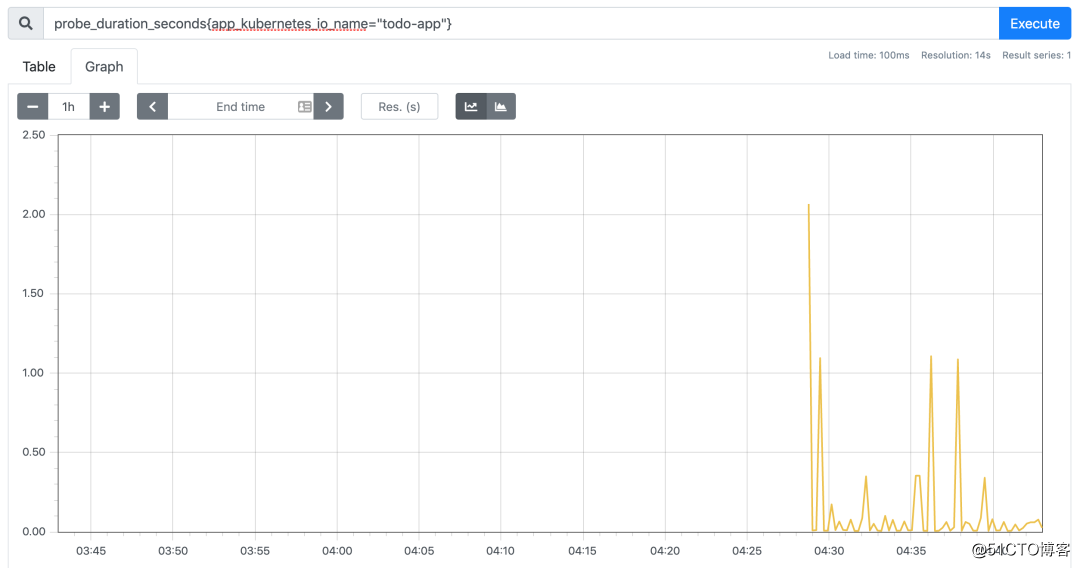Viewport: 1080px width, 568px height.
Task: Click the 04:15 x-axis label
Action: (583, 551)
